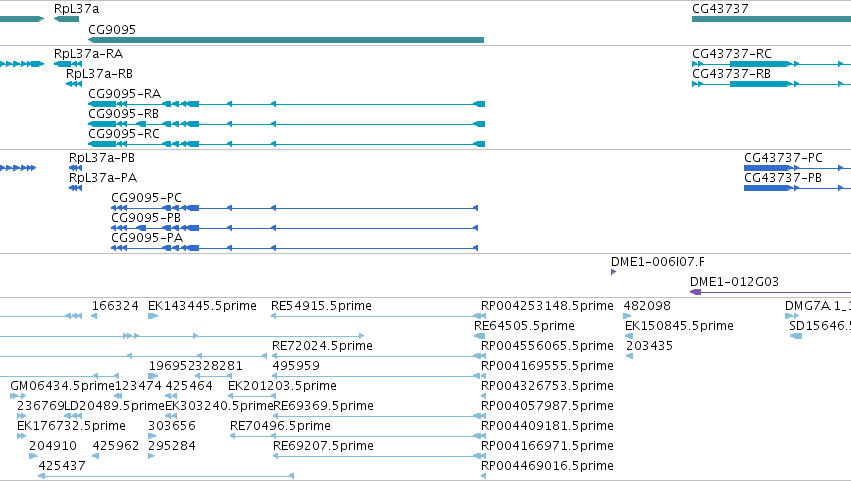
Task: Click the RP004166971.5prime label
Action: pos(547,447)
